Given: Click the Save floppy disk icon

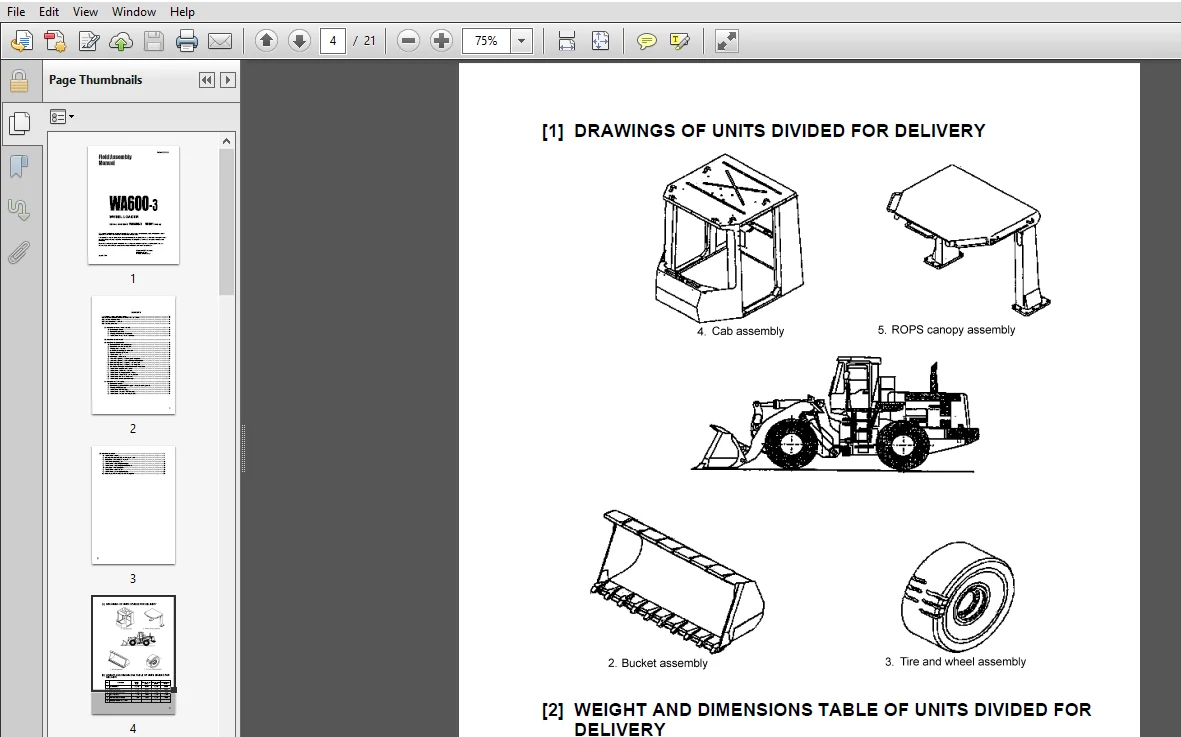Looking at the screenshot, I should pos(154,41).
